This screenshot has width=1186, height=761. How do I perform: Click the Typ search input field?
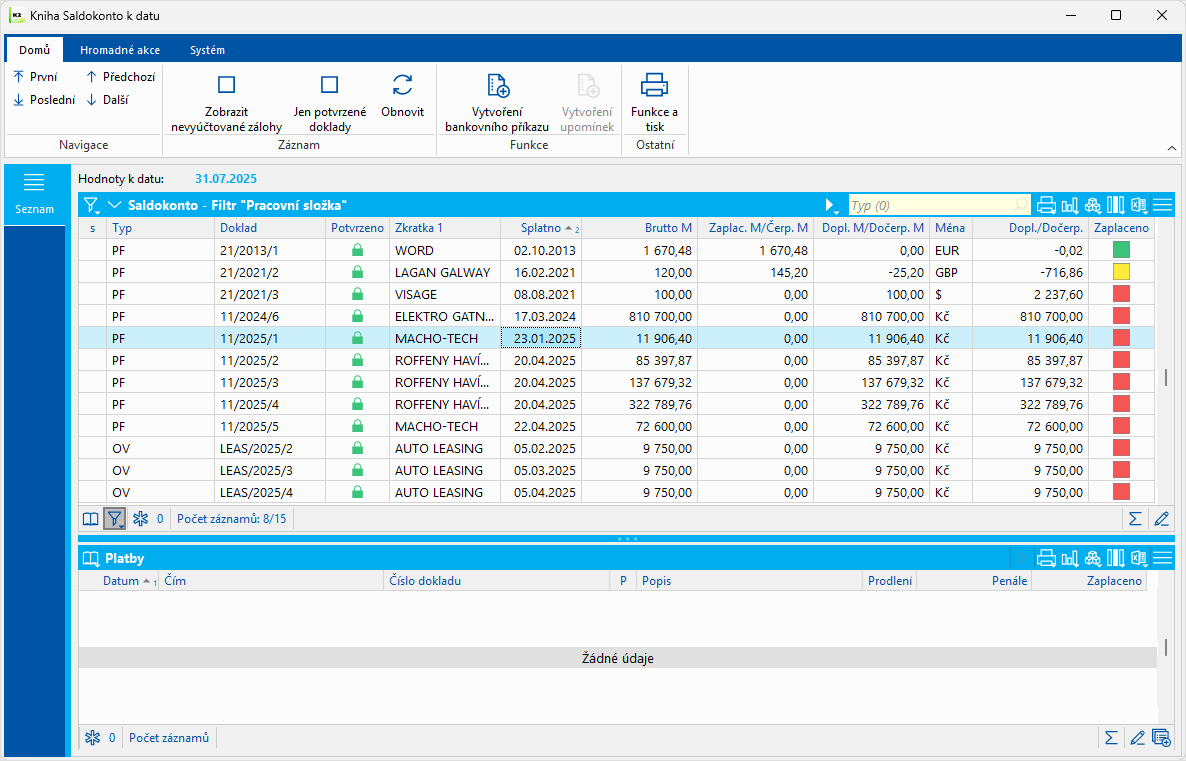click(930, 205)
